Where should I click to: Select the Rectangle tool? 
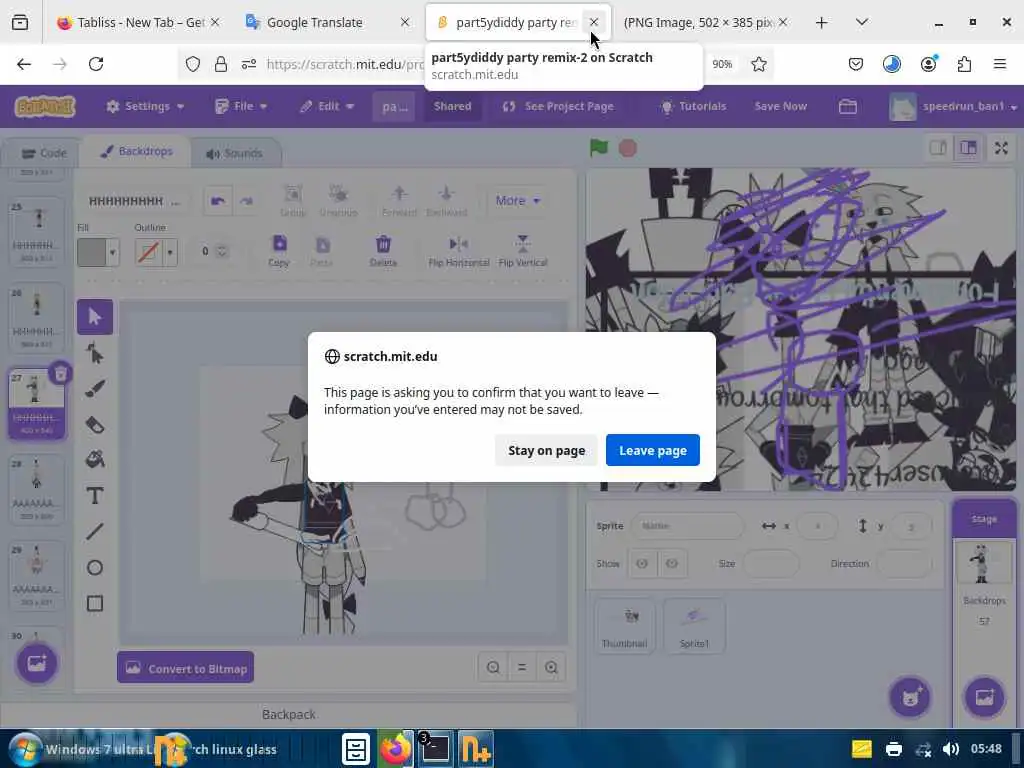(x=95, y=603)
